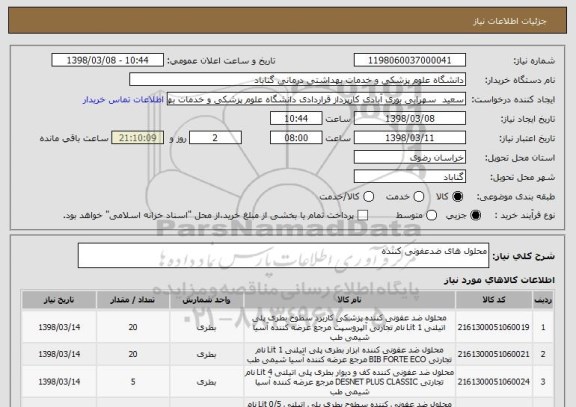Click the row 1 product name cell

pyautogui.click(x=349, y=327)
